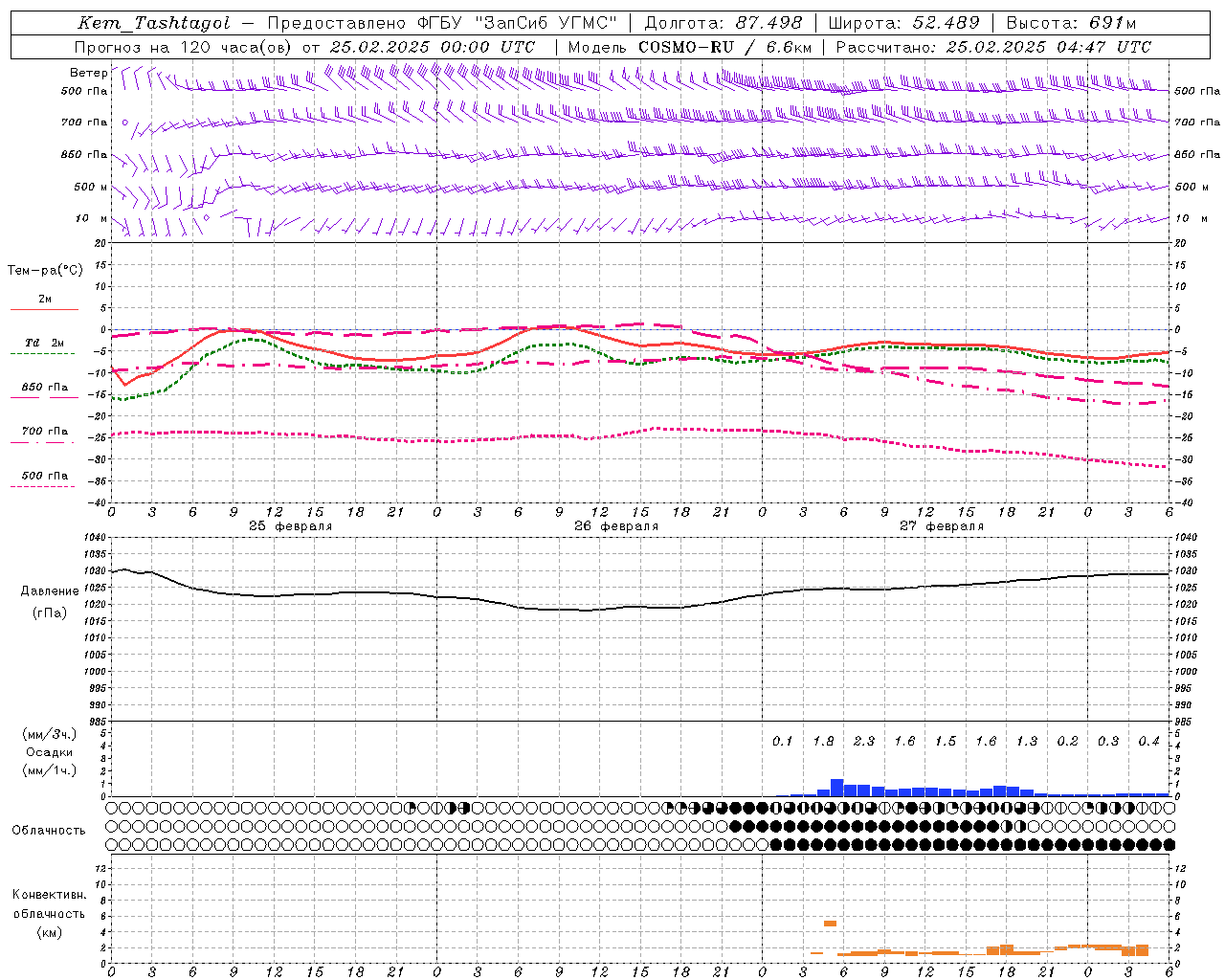Click the 850 гПа temperature legend entry
Image resolution: width=1225 pixels, height=980 pixels.
tap(45, 390)
